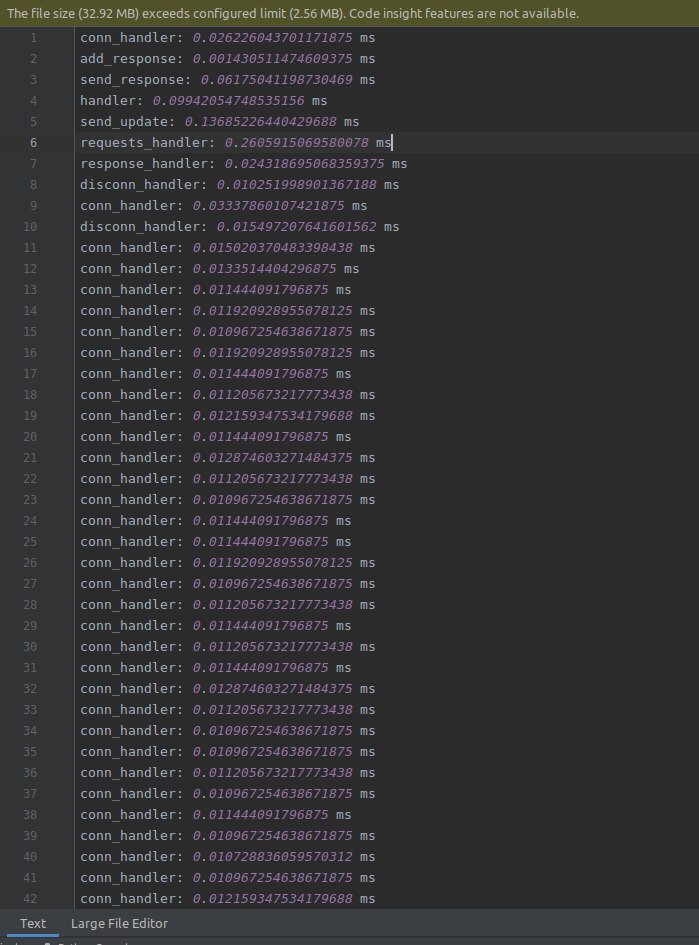Click conn_handler value 0.010728836059570312

point(272,856)
